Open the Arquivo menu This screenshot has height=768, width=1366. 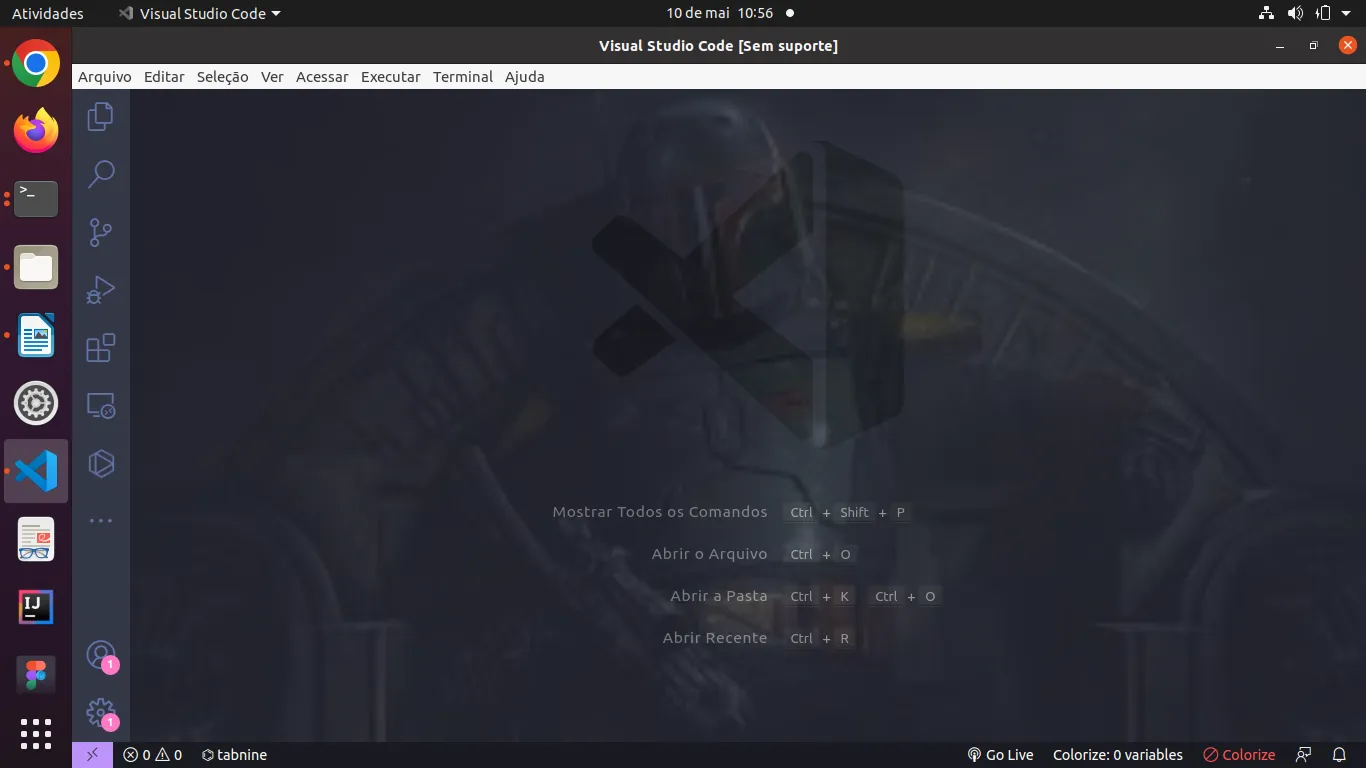coord(105,77)
